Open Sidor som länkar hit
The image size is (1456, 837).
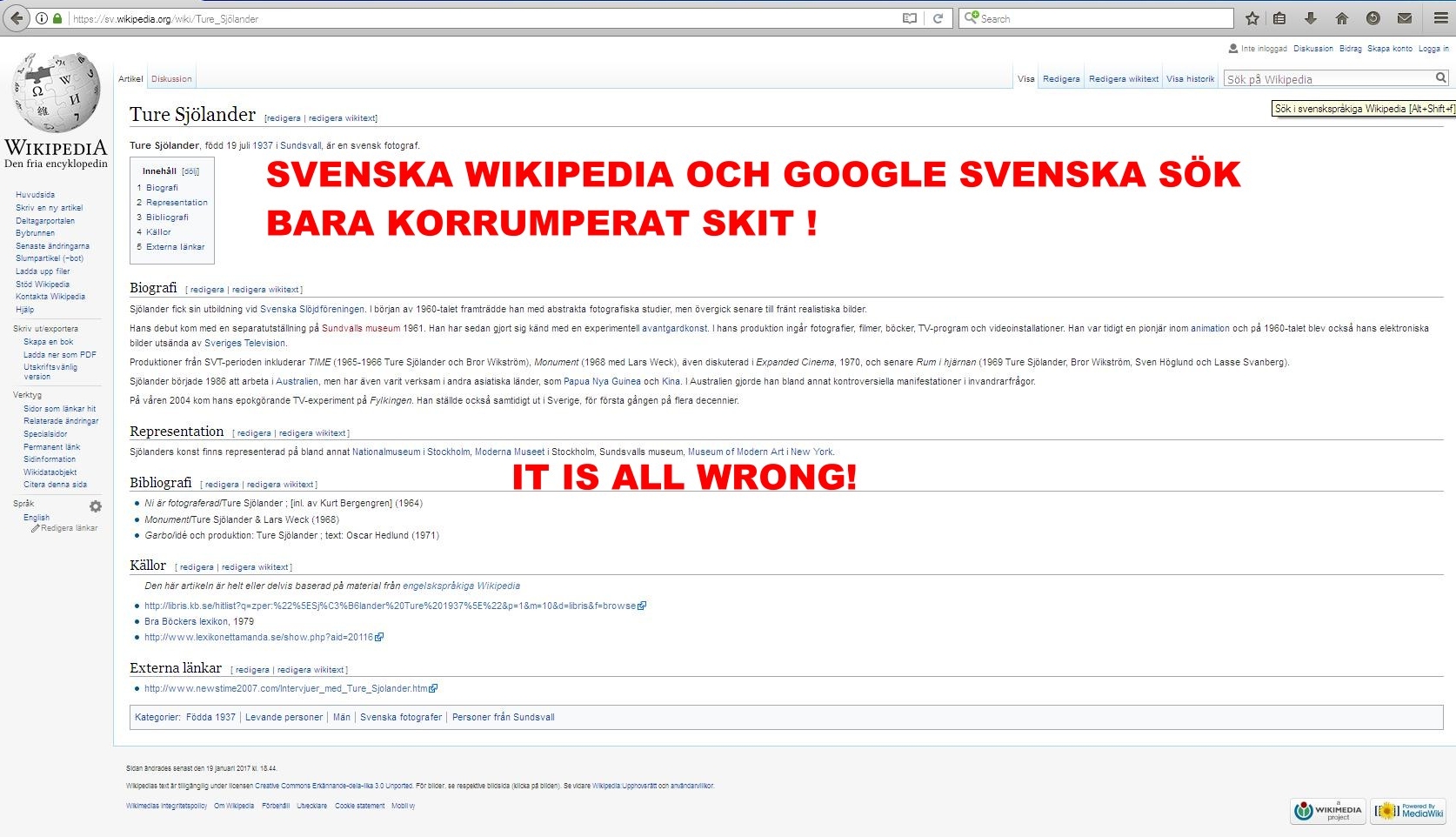59,409
